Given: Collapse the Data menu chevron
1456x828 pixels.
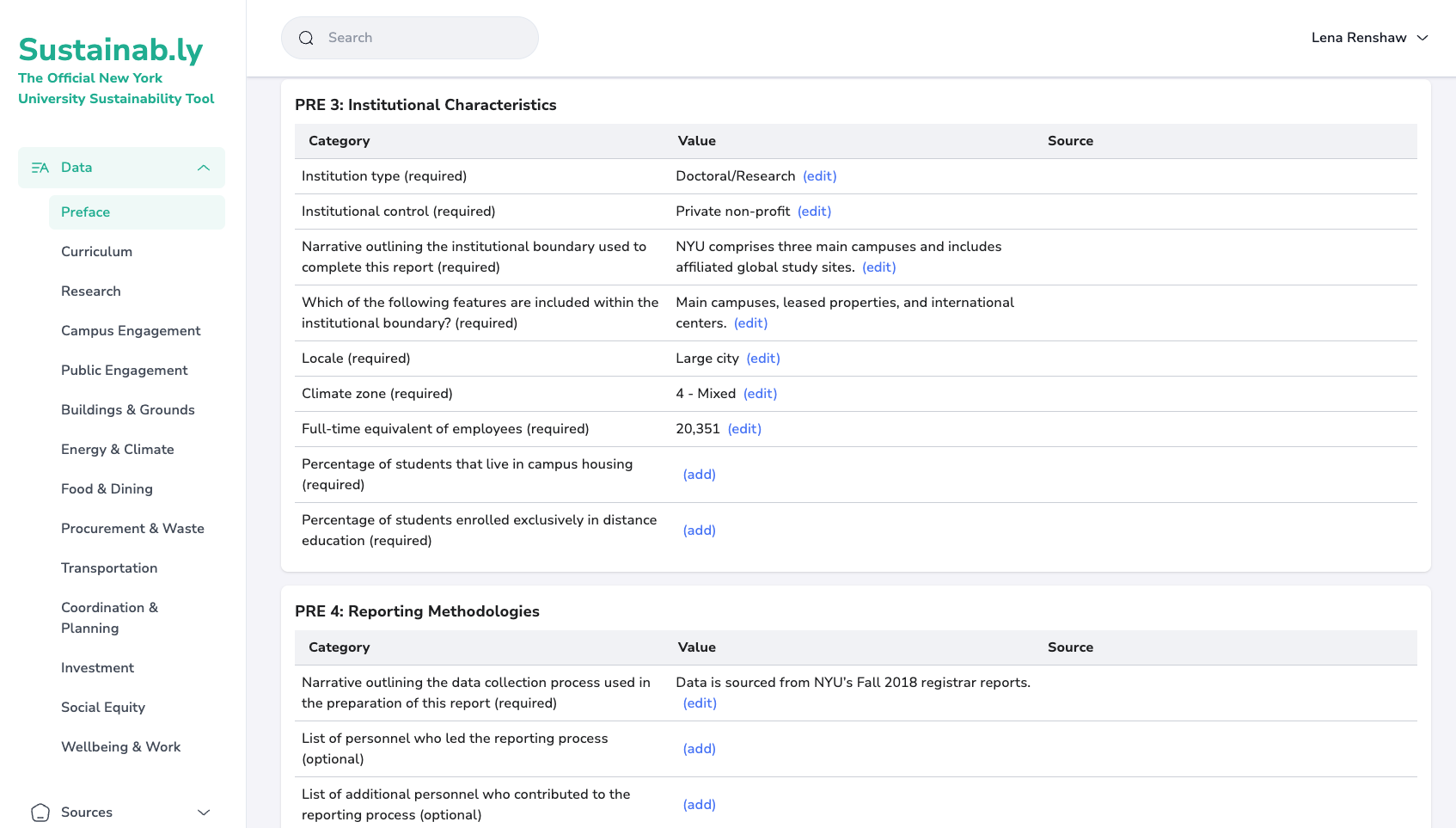Looking at the screenshot, I should pos(204,168).
